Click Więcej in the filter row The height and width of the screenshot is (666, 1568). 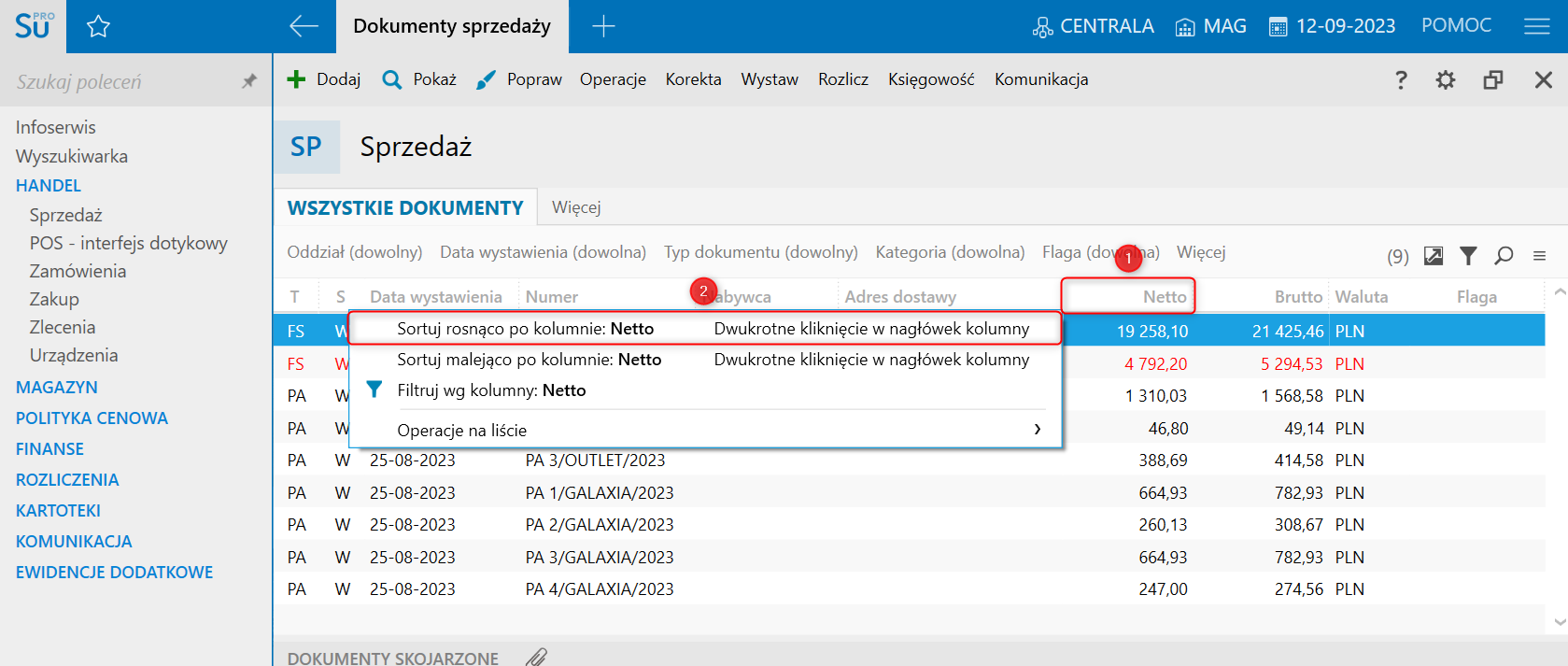[1201, 252]
